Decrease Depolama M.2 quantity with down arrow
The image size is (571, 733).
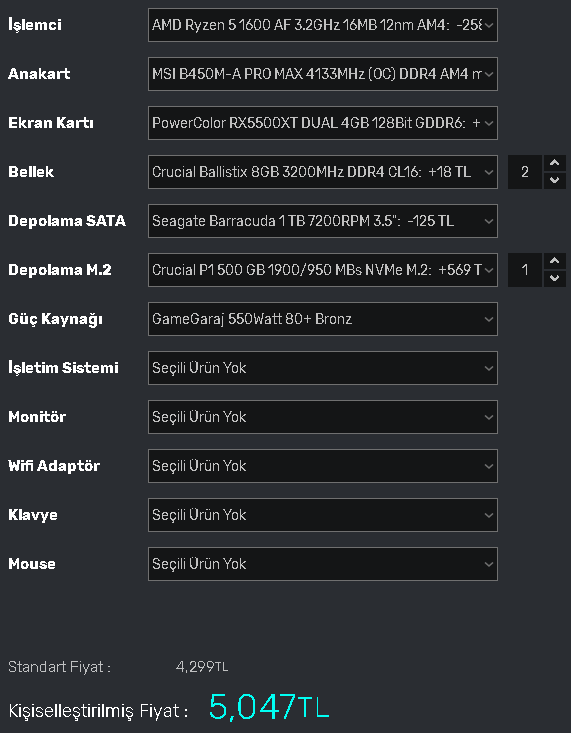[555, 279]
